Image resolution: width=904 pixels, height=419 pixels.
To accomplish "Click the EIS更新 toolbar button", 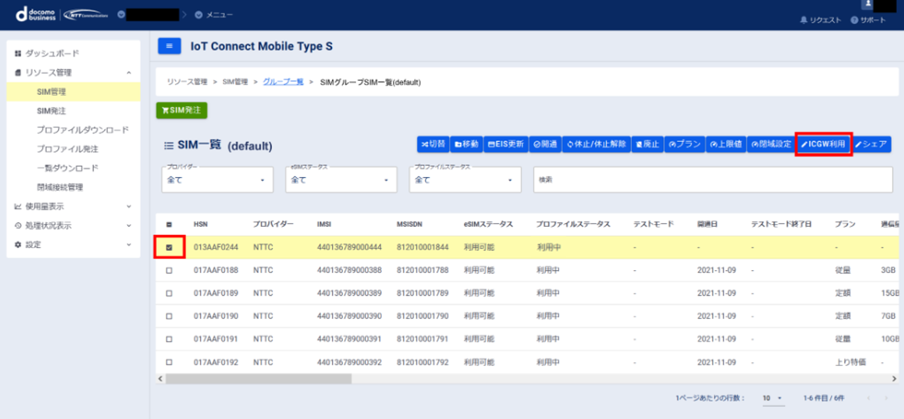I will [x=505, y=144].
